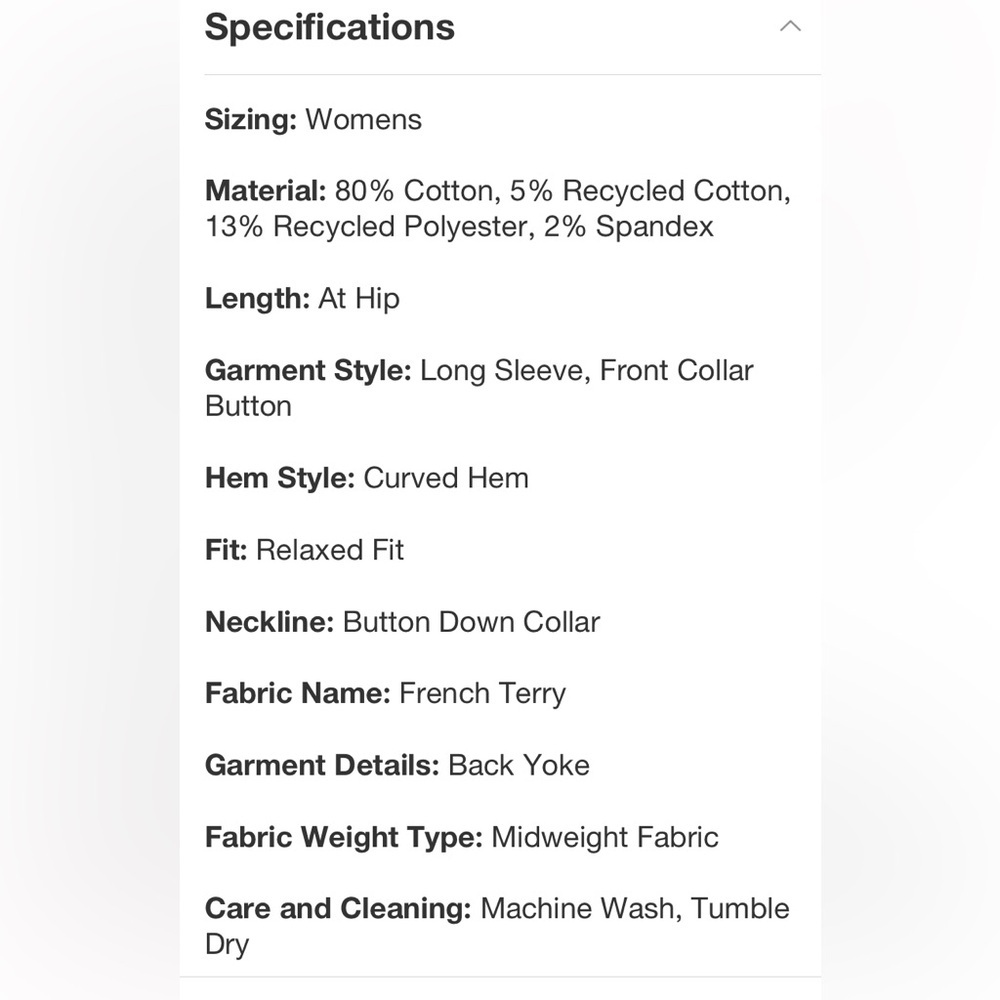Viewport: 1000px width, 1000px height.
Task: Click the Fit: Relaxed Fit line
Action: pyautogui.click(x=304, y=550)
